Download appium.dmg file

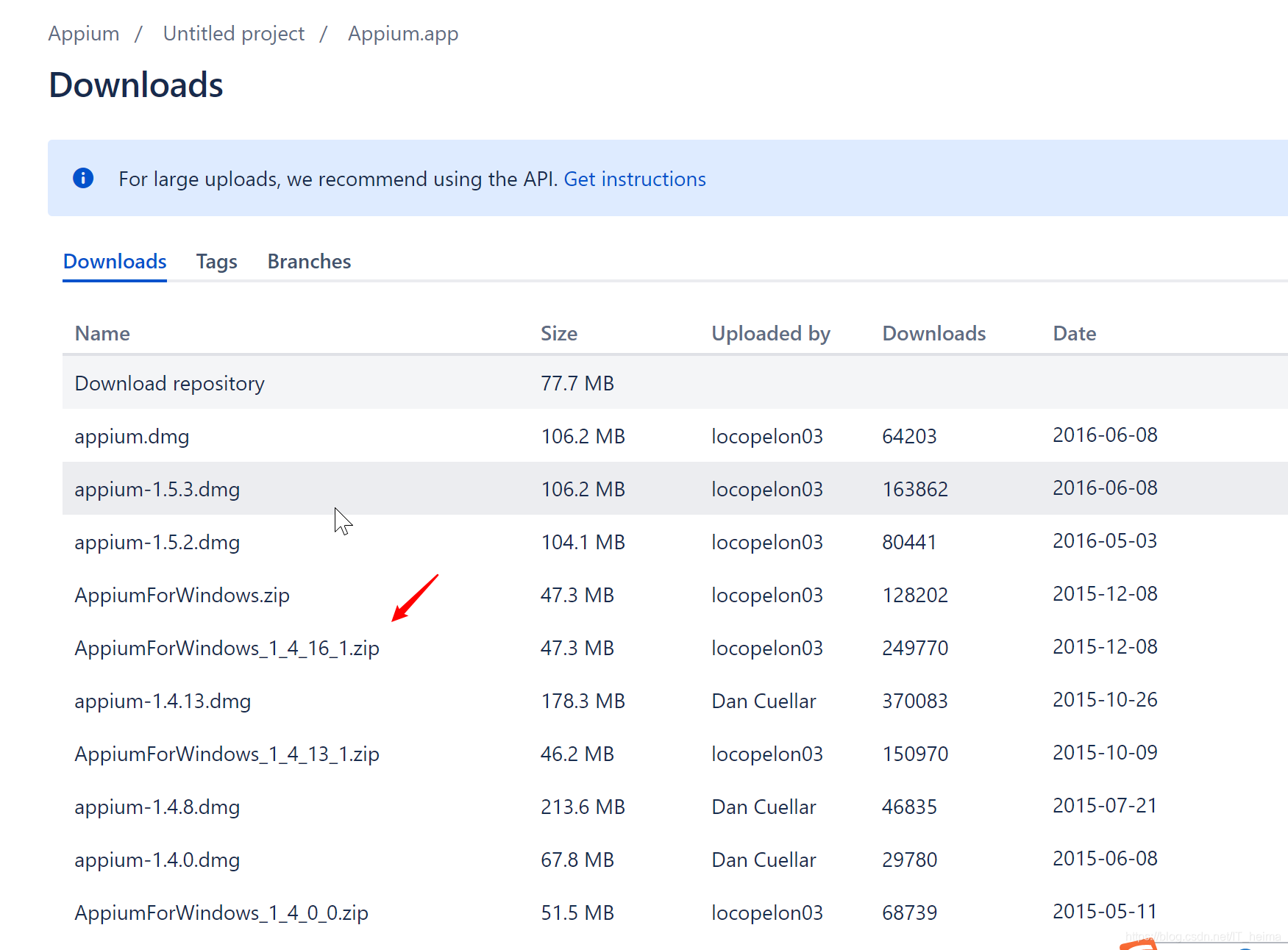point(132,437)
